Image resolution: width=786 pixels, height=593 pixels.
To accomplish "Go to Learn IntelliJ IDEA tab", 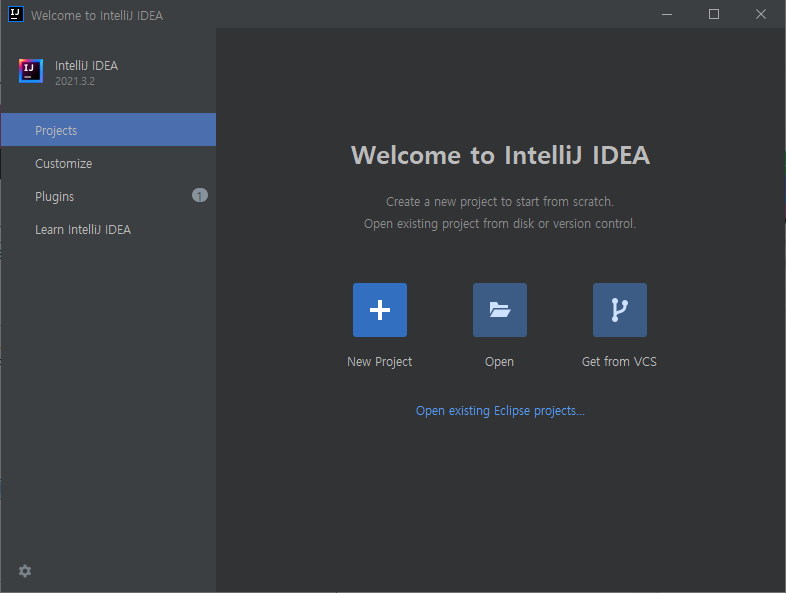I will 108,230.
